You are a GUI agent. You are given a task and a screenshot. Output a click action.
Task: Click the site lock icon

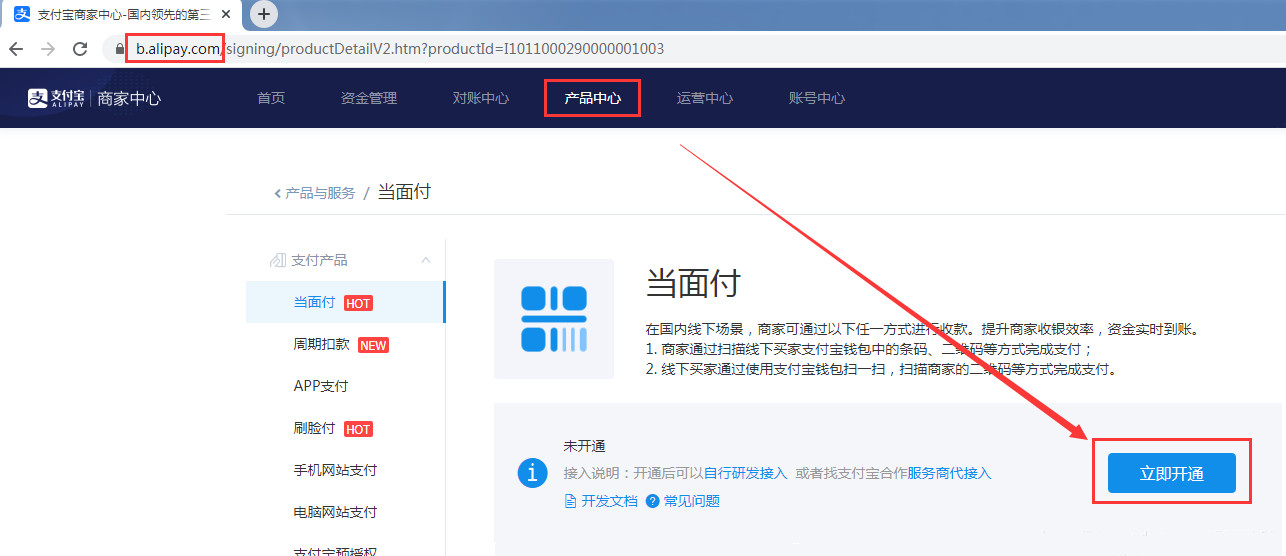(x=119, y=49)
